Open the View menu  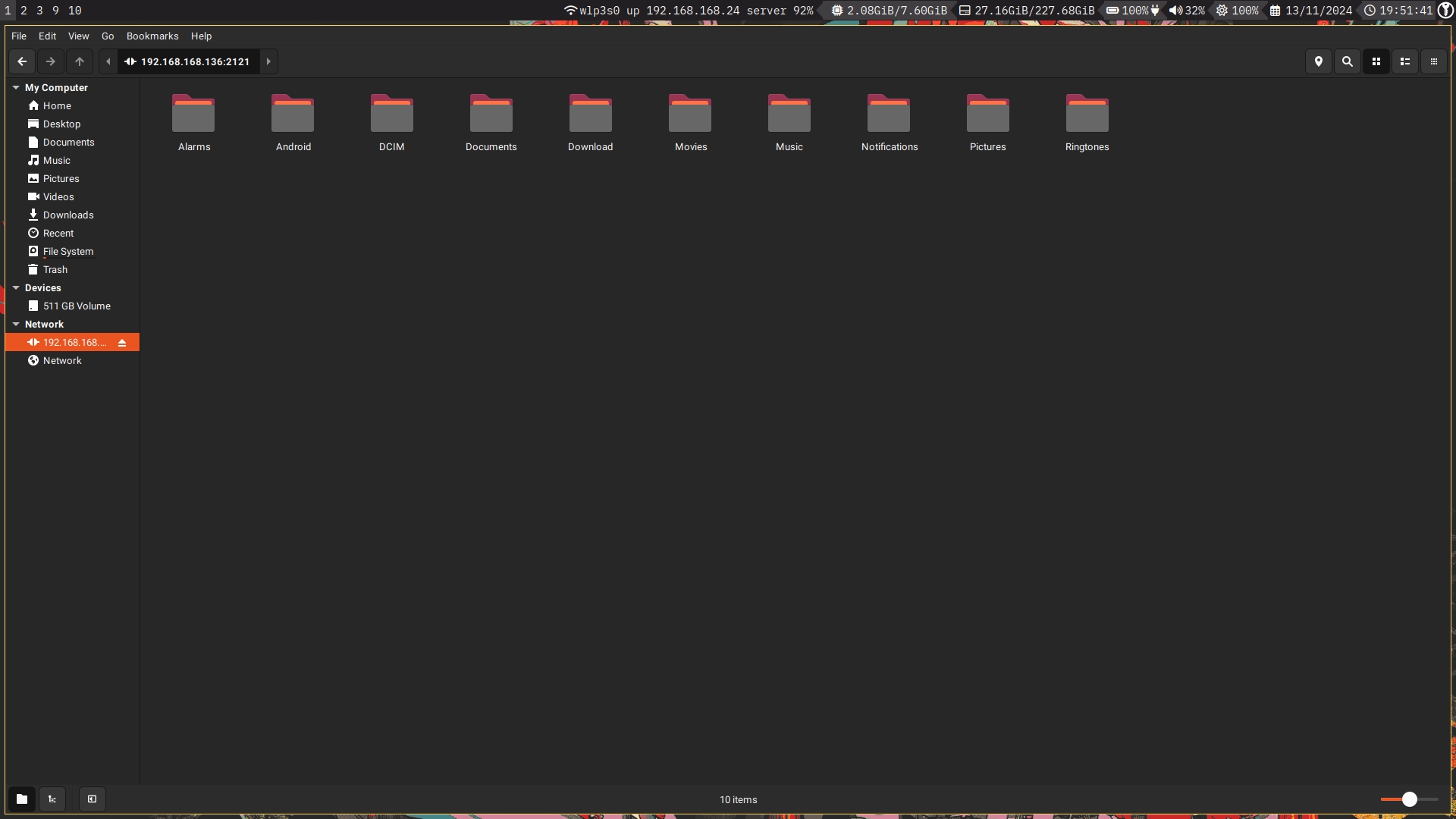pyautogui.click(x=78, y=36)
